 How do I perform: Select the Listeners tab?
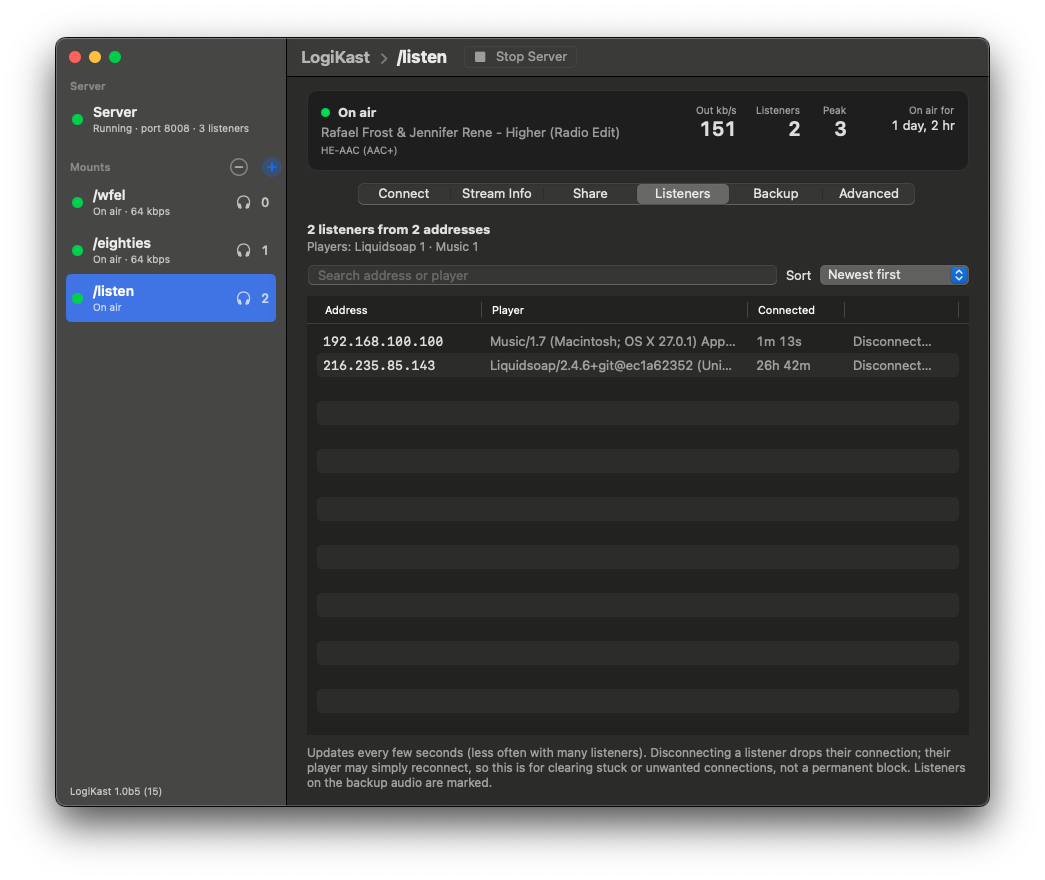tap(682, 193)
